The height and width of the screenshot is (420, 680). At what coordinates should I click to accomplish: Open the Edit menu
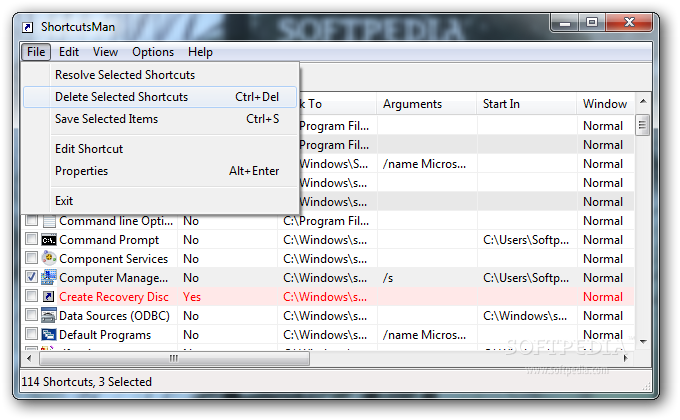(x=69, y=52)
